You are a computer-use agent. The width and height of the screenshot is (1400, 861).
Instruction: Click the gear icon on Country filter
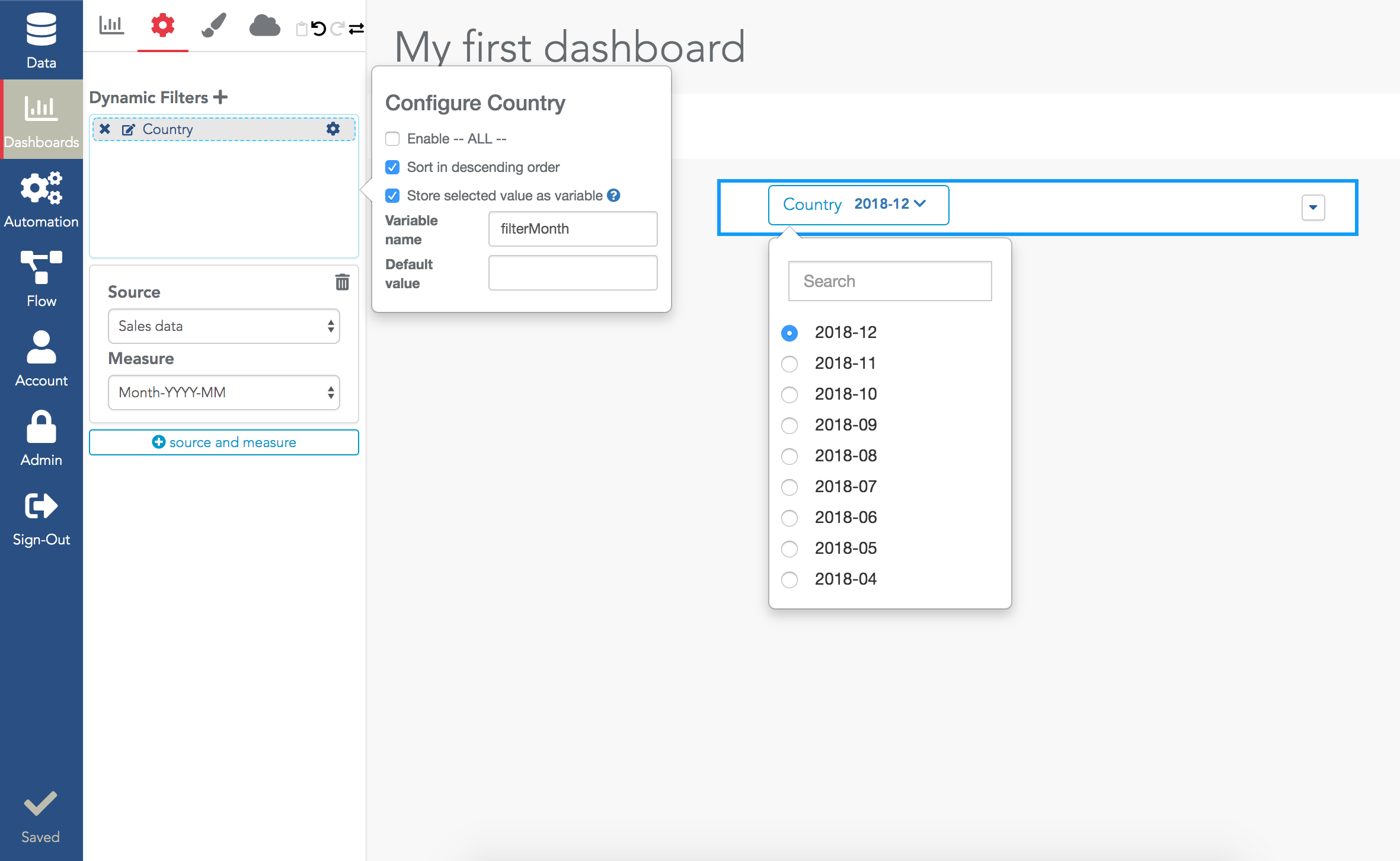click(333, 129)
